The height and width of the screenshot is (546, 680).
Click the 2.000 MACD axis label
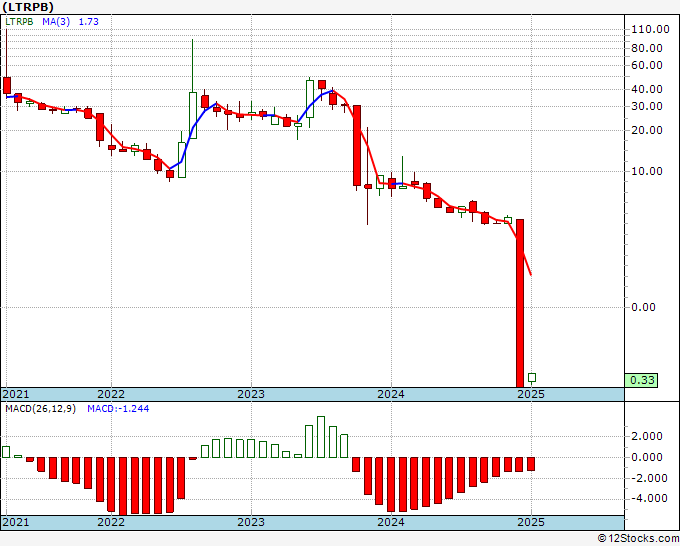647,436
